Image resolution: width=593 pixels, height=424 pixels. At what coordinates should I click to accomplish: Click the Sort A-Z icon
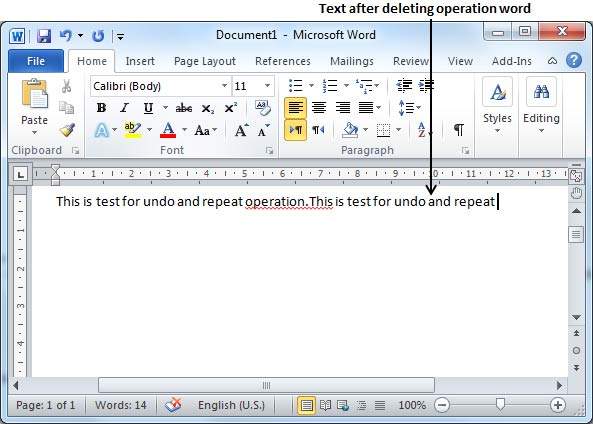[422, 130]
